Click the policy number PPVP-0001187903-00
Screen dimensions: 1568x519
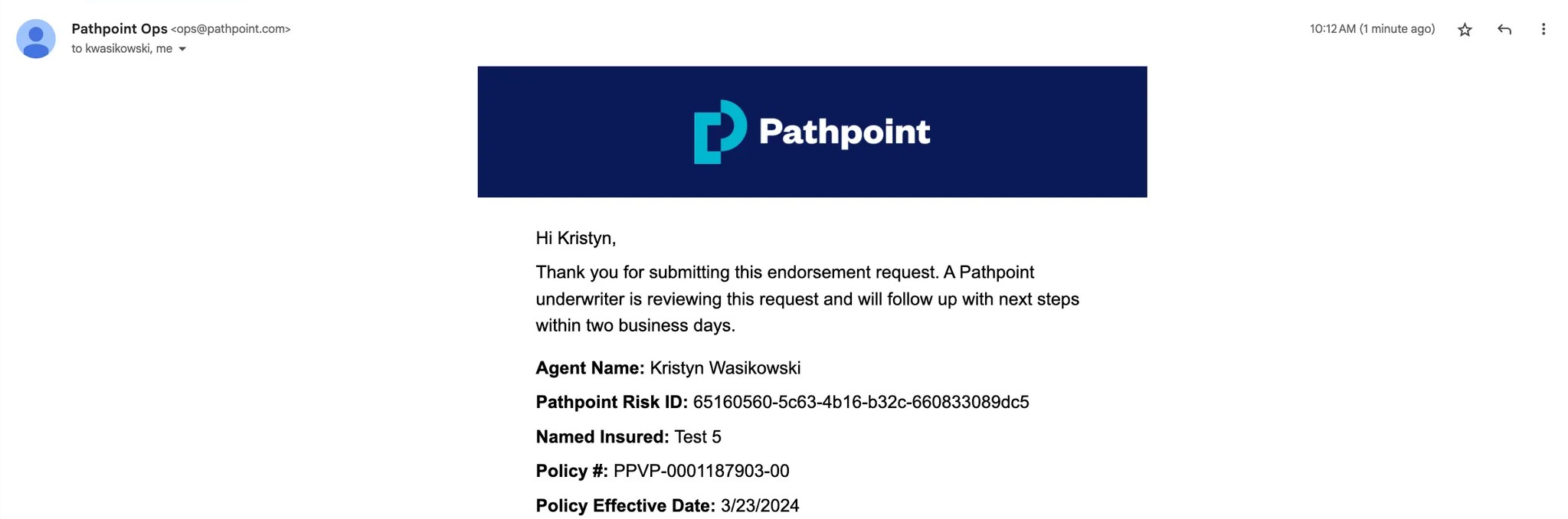(x=701, y=471)
